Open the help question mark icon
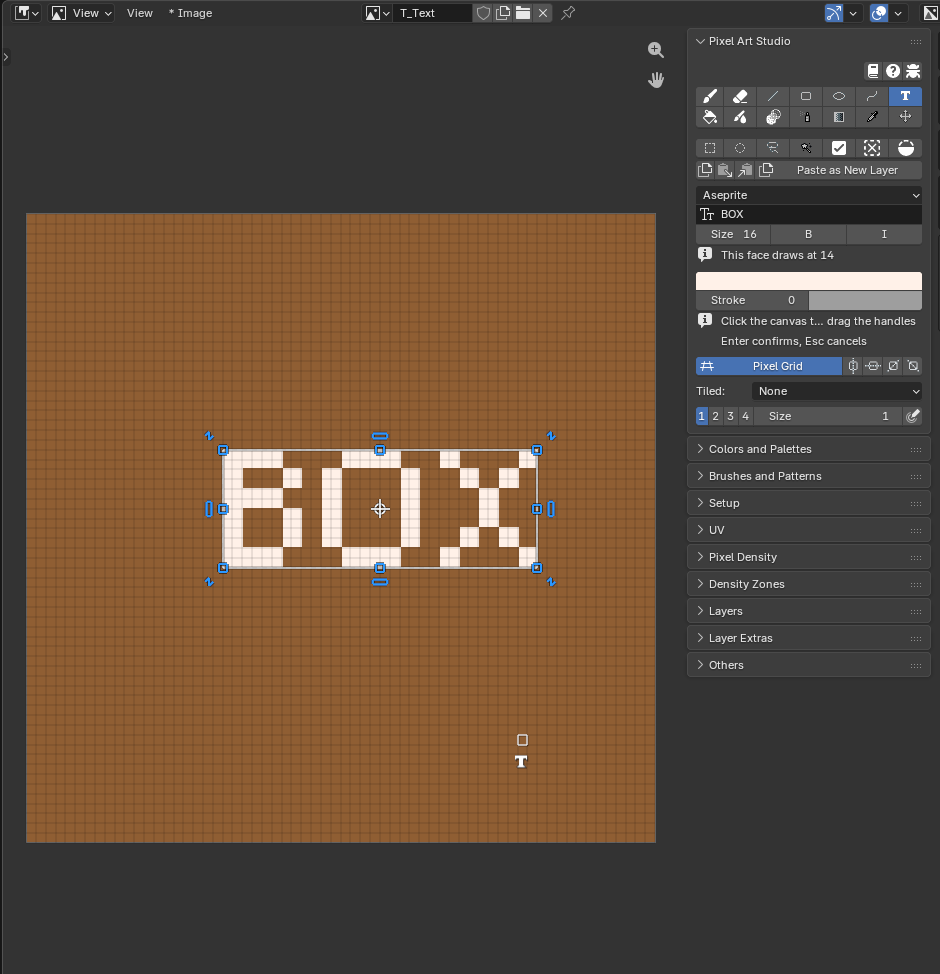Viewport: 940px width, 974px height. click(893, 71)
